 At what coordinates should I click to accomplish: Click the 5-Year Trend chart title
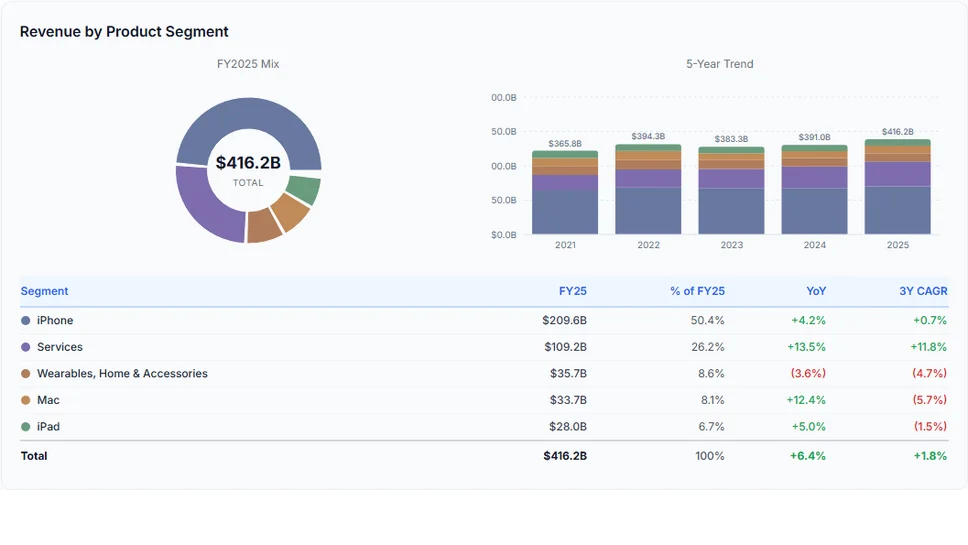pyautogui.click(x=720, y=64)
